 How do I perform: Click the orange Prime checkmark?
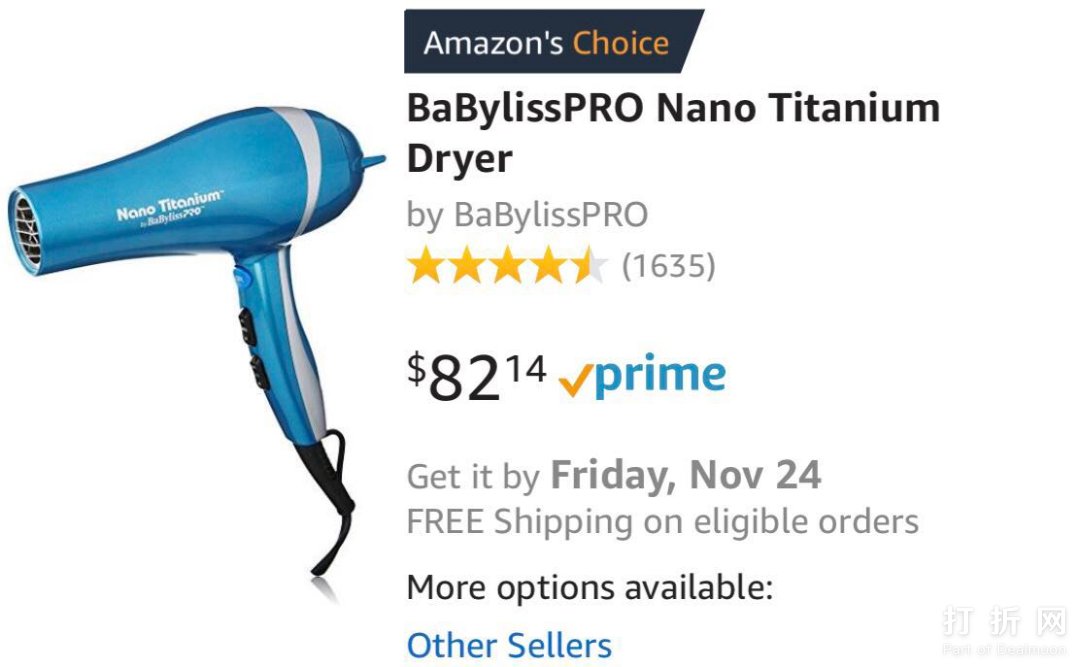576,380
